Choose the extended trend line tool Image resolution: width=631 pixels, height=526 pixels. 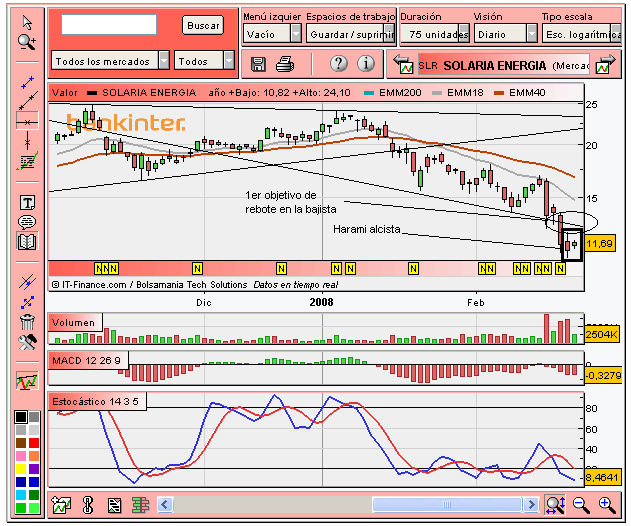click(28, 101)
